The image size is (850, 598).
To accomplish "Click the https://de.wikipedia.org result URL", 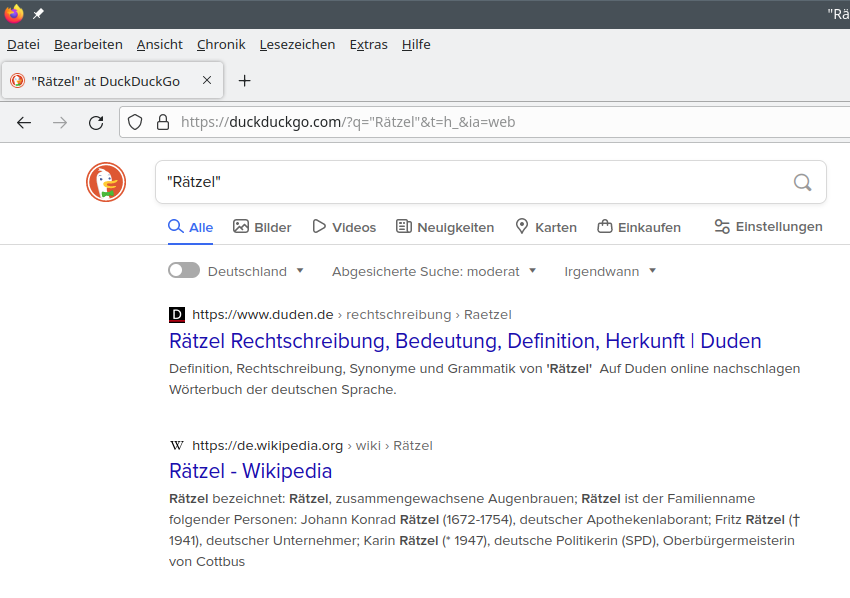I will (267, 446).
